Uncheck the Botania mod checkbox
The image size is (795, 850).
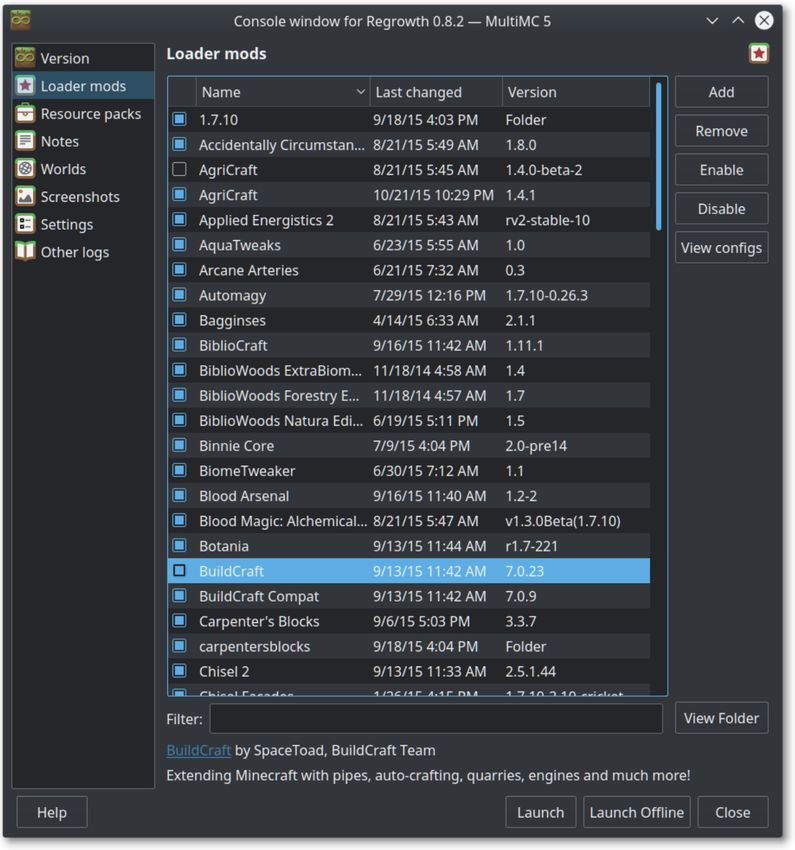tap(179, 545)
